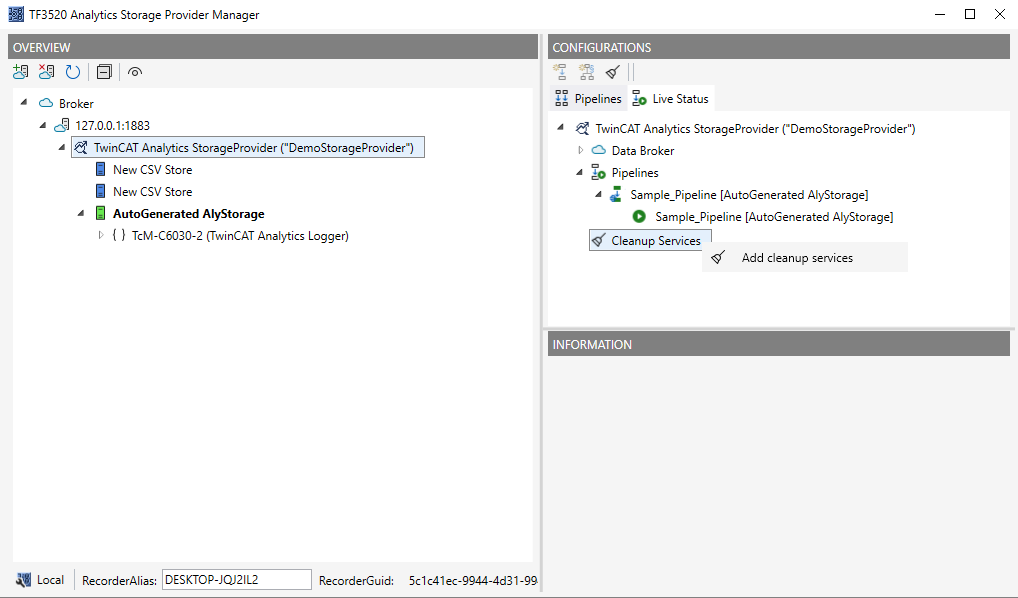Click the Pipelines node icon in Configurations tree
Screen dimensions: 1018x598
click(x=598, y=173)
